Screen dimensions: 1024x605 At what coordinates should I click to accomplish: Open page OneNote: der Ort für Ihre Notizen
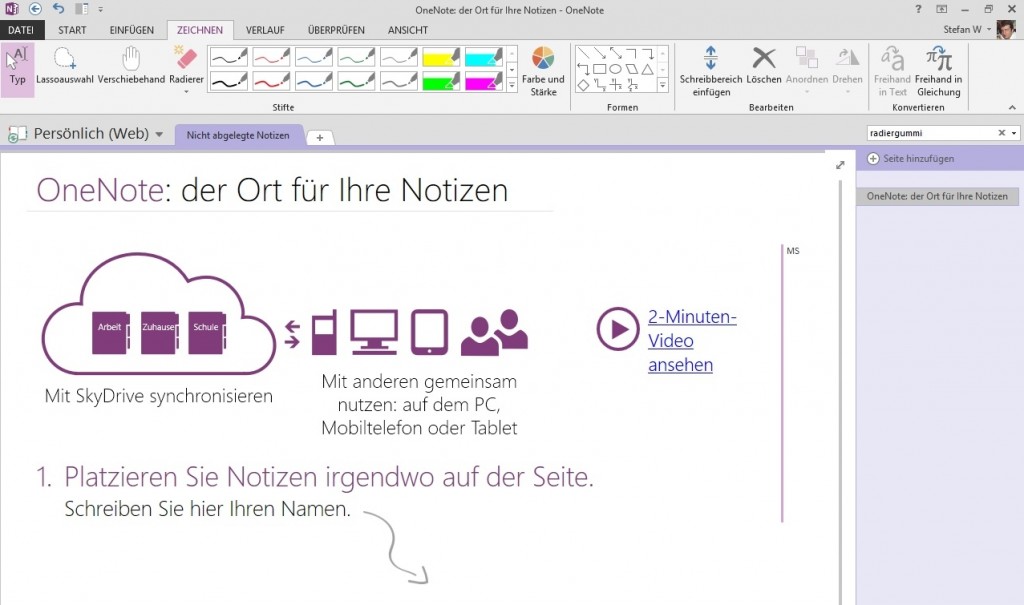[x=937, y=196]
